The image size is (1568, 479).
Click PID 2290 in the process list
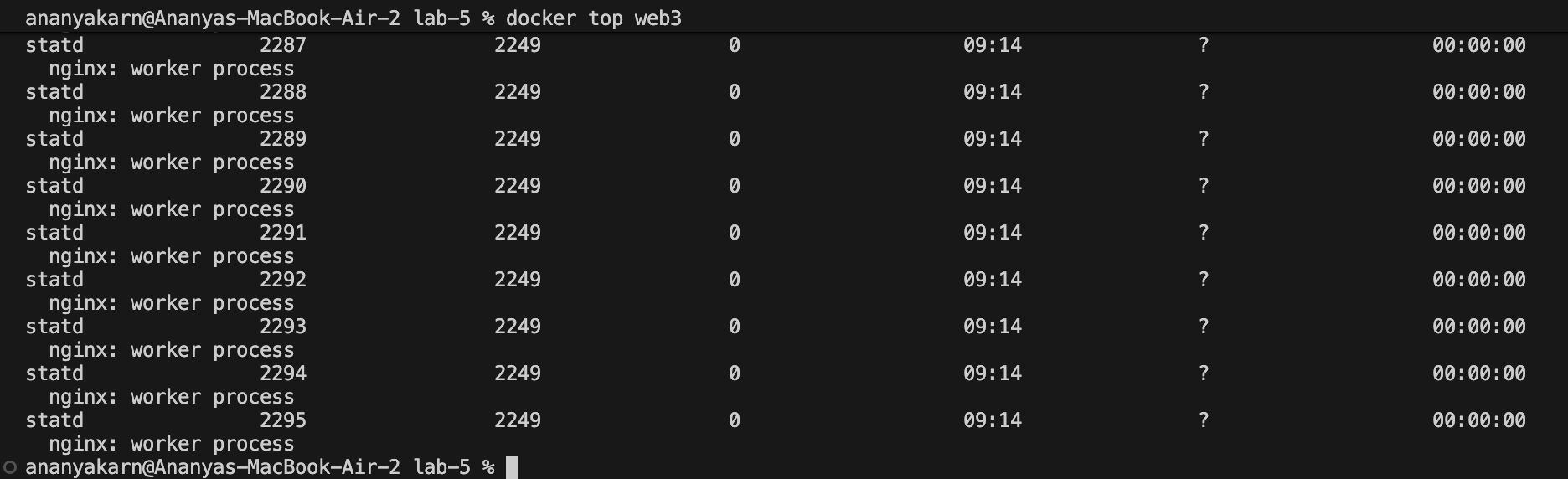[x=282, y=186]
